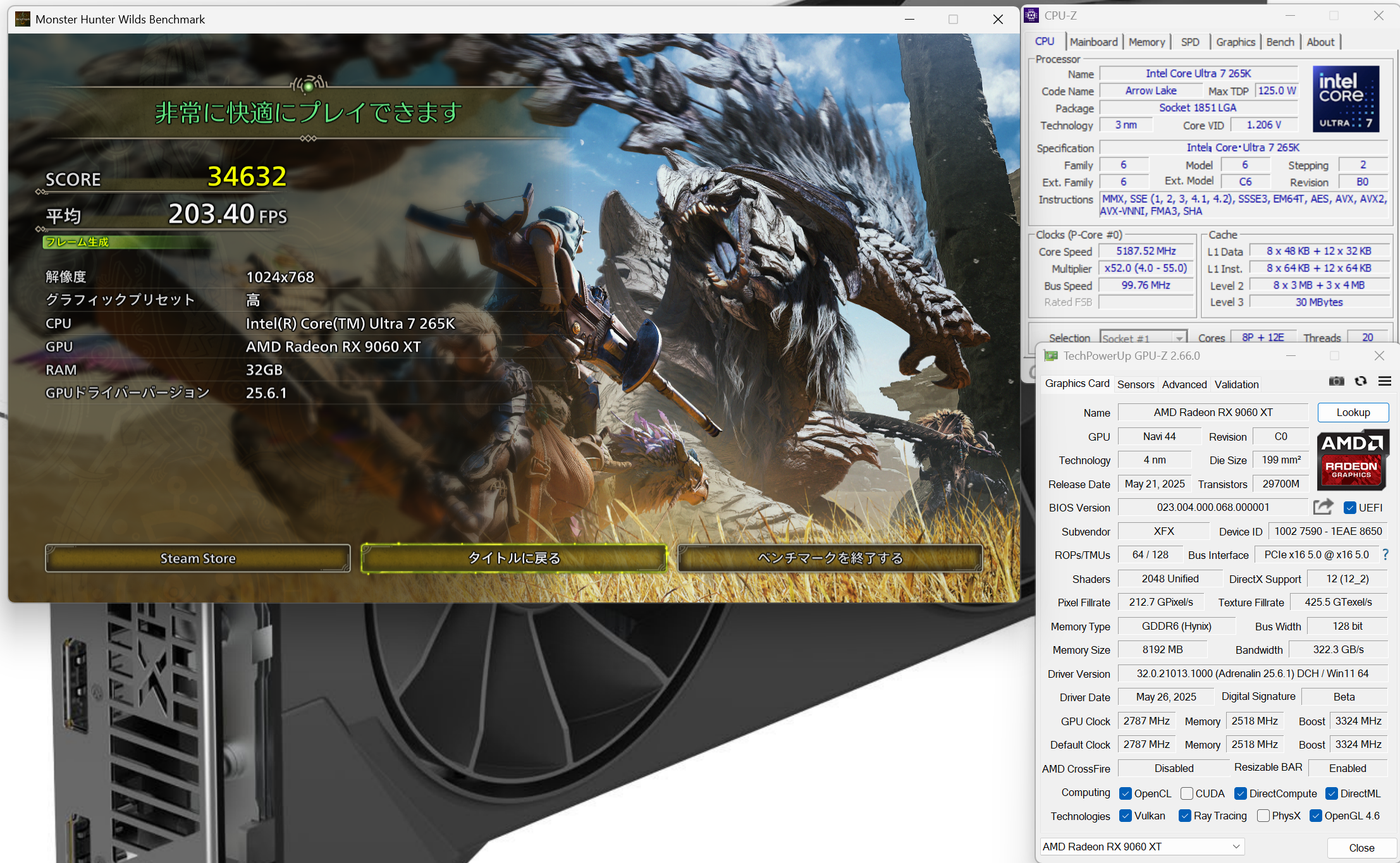Toggle OpenGL 4.6 checkbox
Image resolution: width=1400 pixels, height=863 pixels.
click(x=1316, y=816)
